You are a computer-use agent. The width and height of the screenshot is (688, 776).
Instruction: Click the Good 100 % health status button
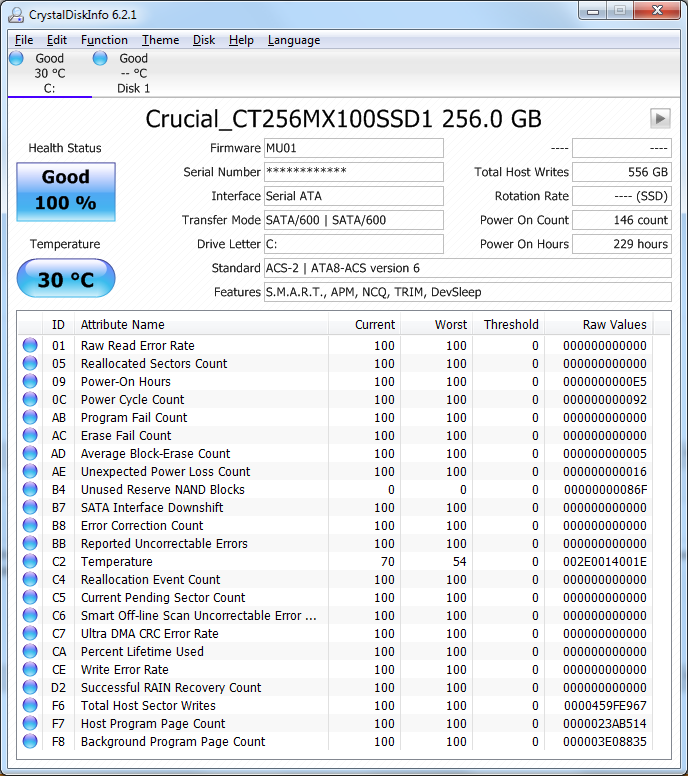[66, 190]
